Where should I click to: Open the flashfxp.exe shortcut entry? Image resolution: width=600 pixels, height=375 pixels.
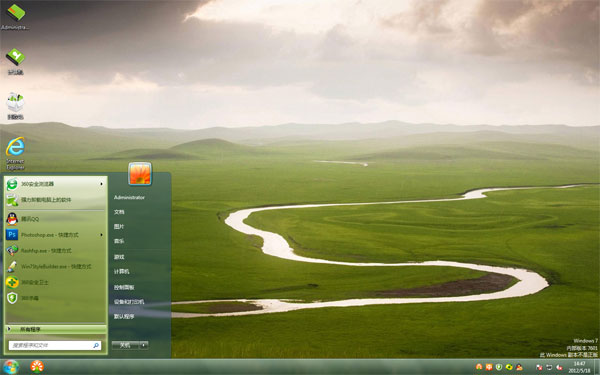pyautogui.click(x=55, y=251)
